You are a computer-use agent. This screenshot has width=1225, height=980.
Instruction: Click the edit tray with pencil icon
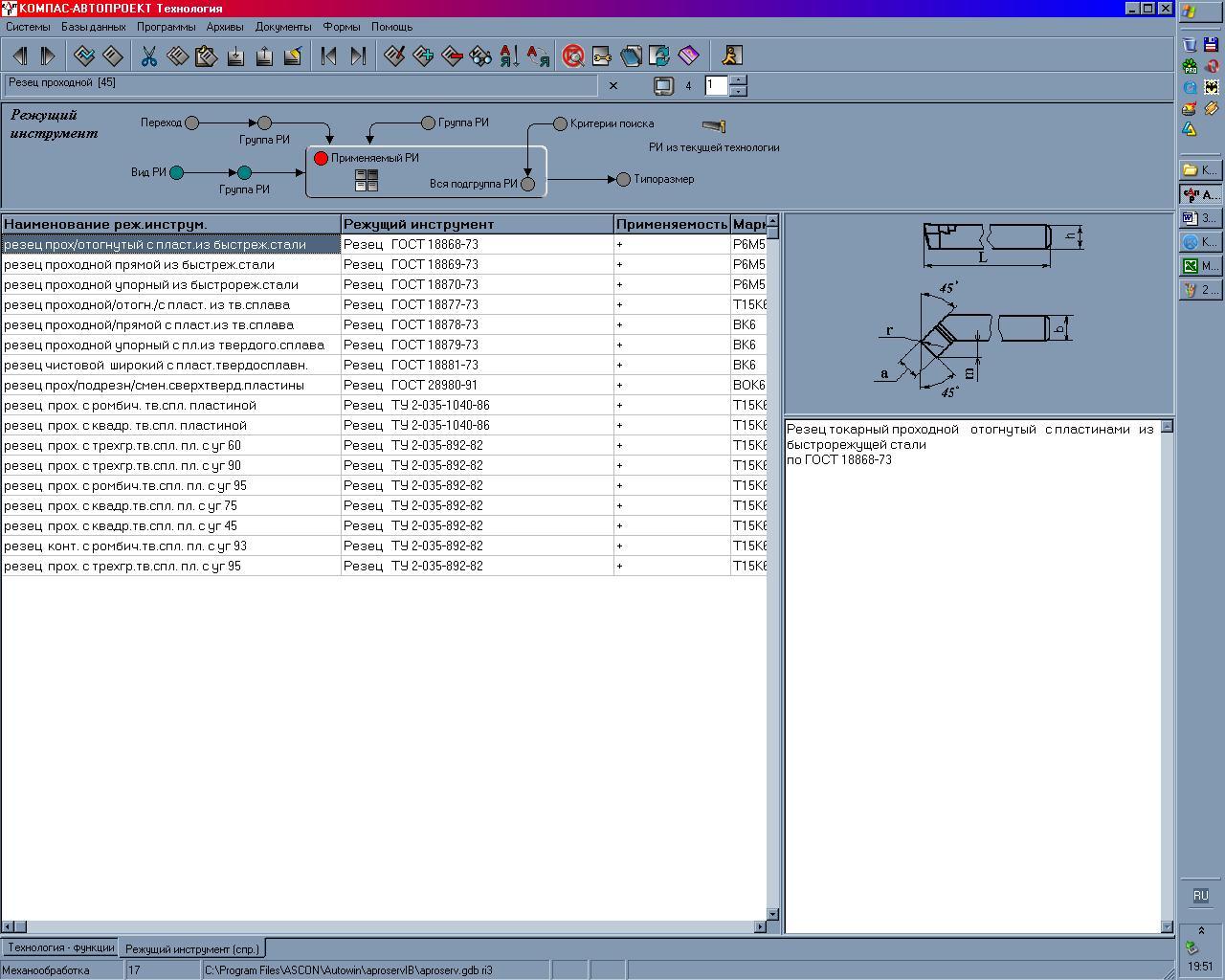coord(293,56)
